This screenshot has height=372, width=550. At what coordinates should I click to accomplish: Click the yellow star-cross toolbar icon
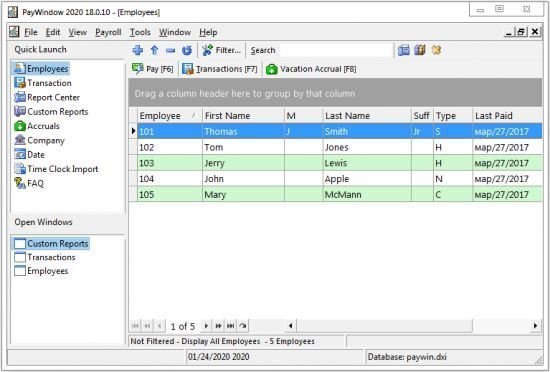pyautogui.click(x=436, y=50)
